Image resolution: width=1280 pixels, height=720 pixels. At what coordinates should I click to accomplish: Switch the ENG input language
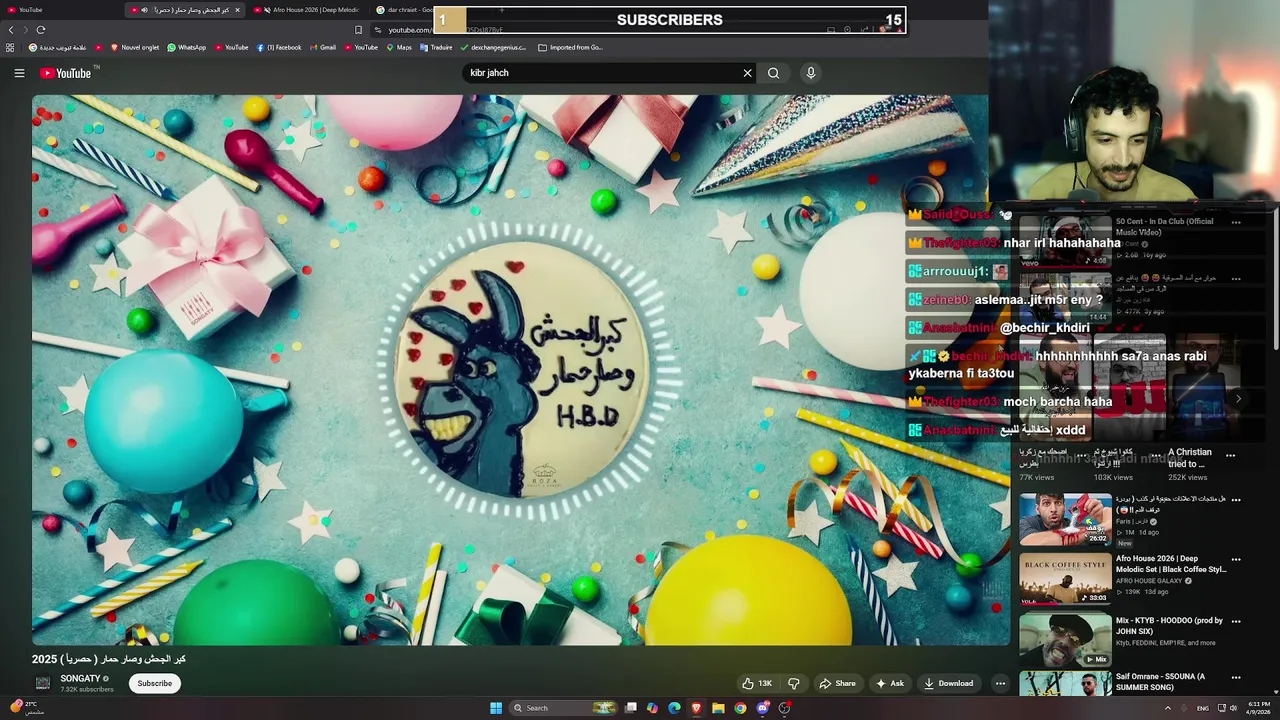(1203, 708)
